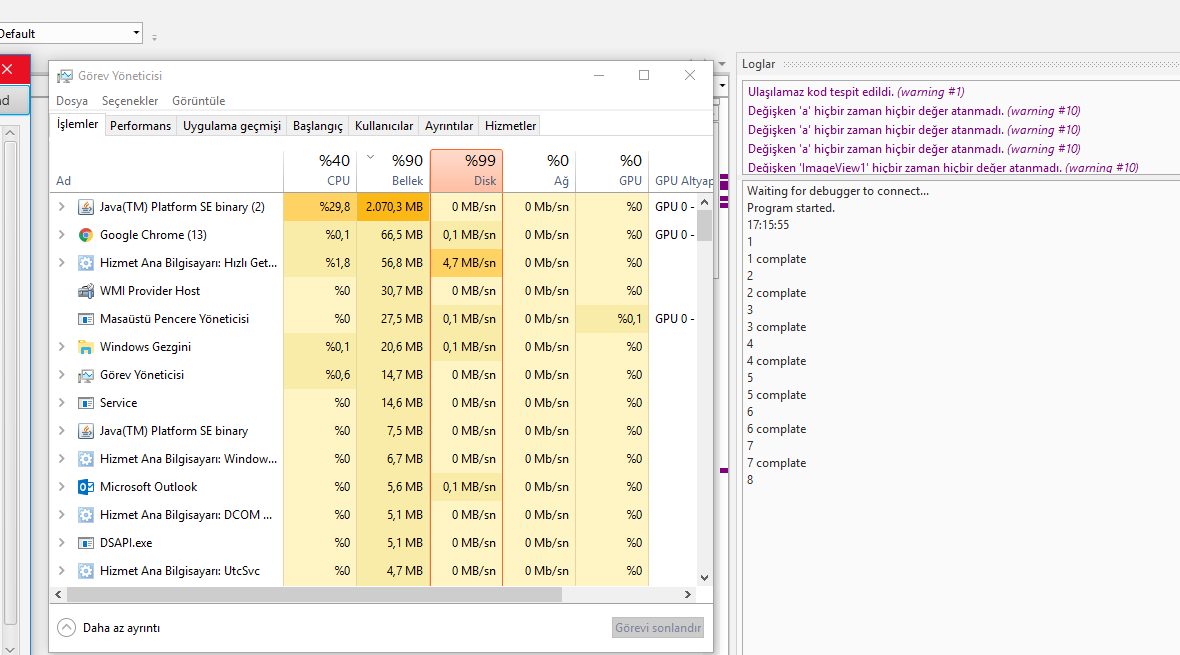Click the first Java(TM) Platform SE binary icon
The image size is (1180, 655).
[86, 207]
